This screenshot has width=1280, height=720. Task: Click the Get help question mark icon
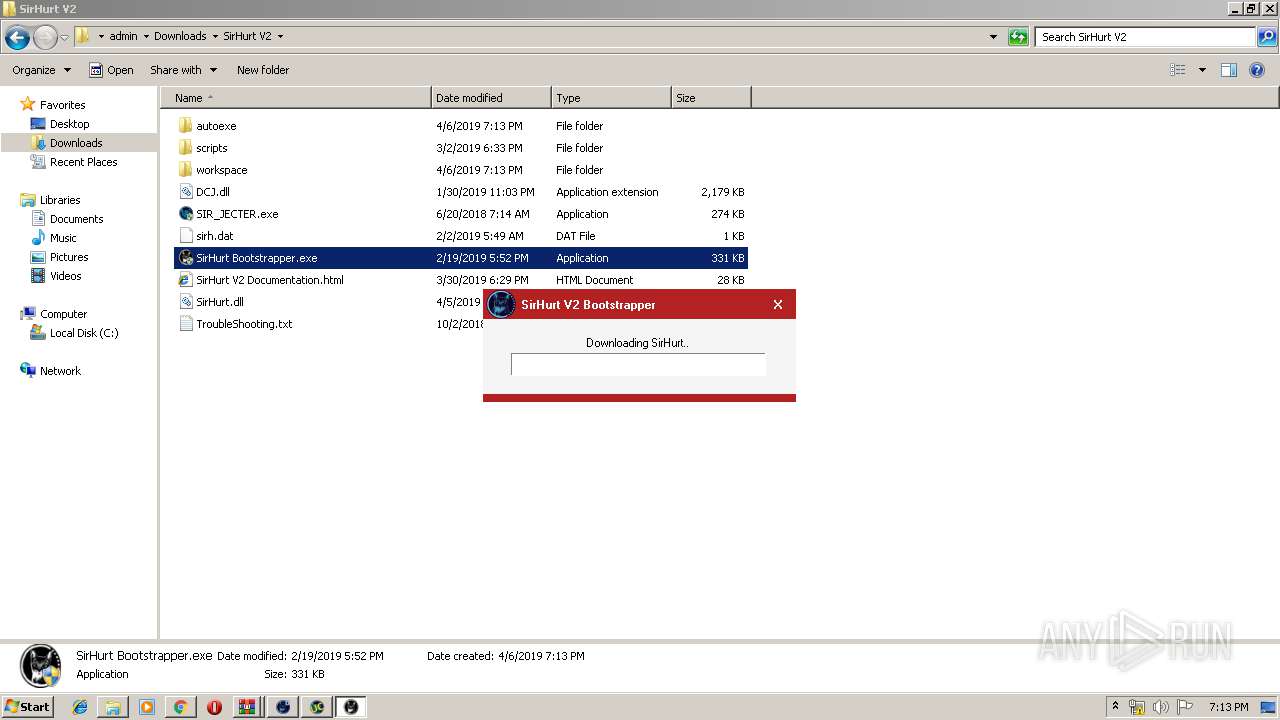tap(1257, 70)
